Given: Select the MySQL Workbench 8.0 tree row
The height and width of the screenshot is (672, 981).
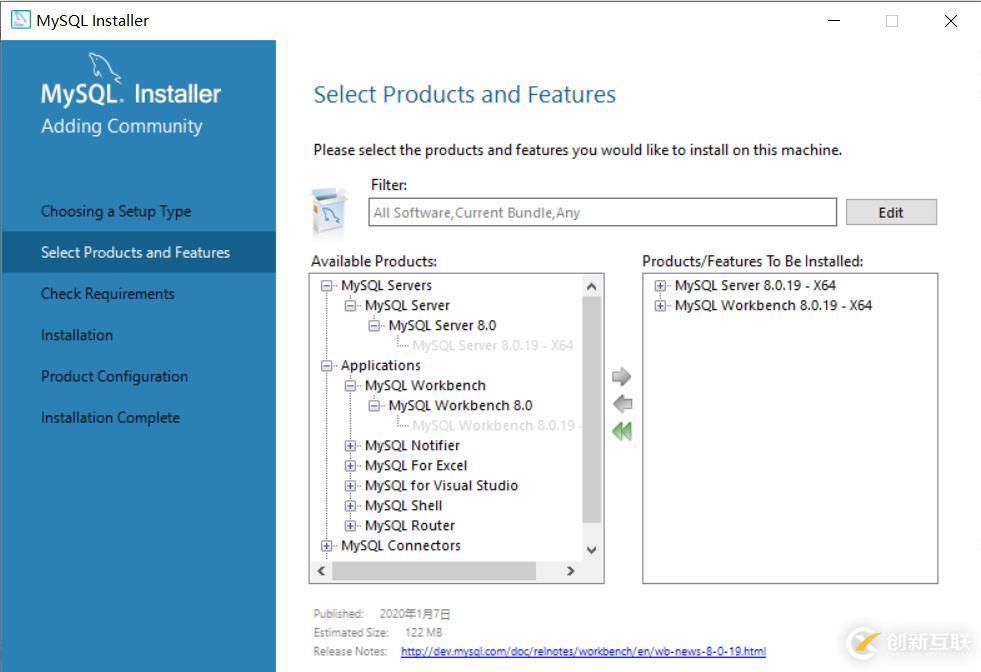Looking at the screenshot, I should pos(460,405).
